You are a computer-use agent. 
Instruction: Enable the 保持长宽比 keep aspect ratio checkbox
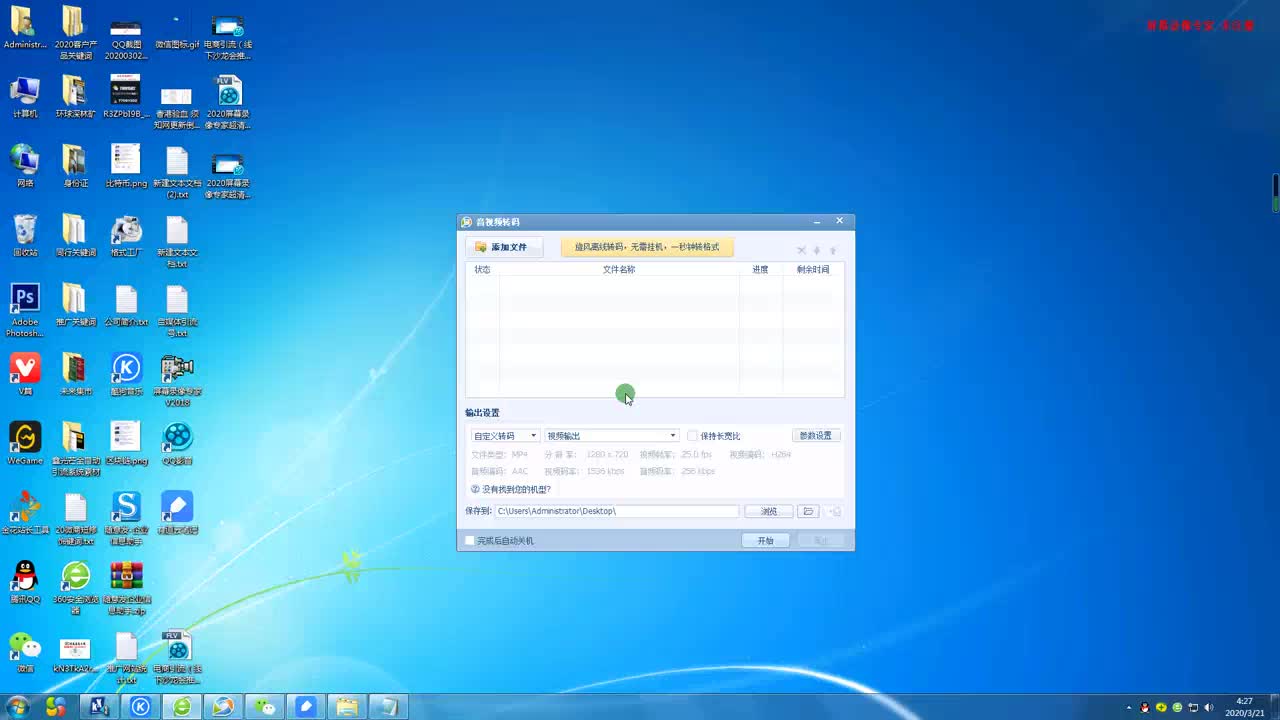(692, 436)
